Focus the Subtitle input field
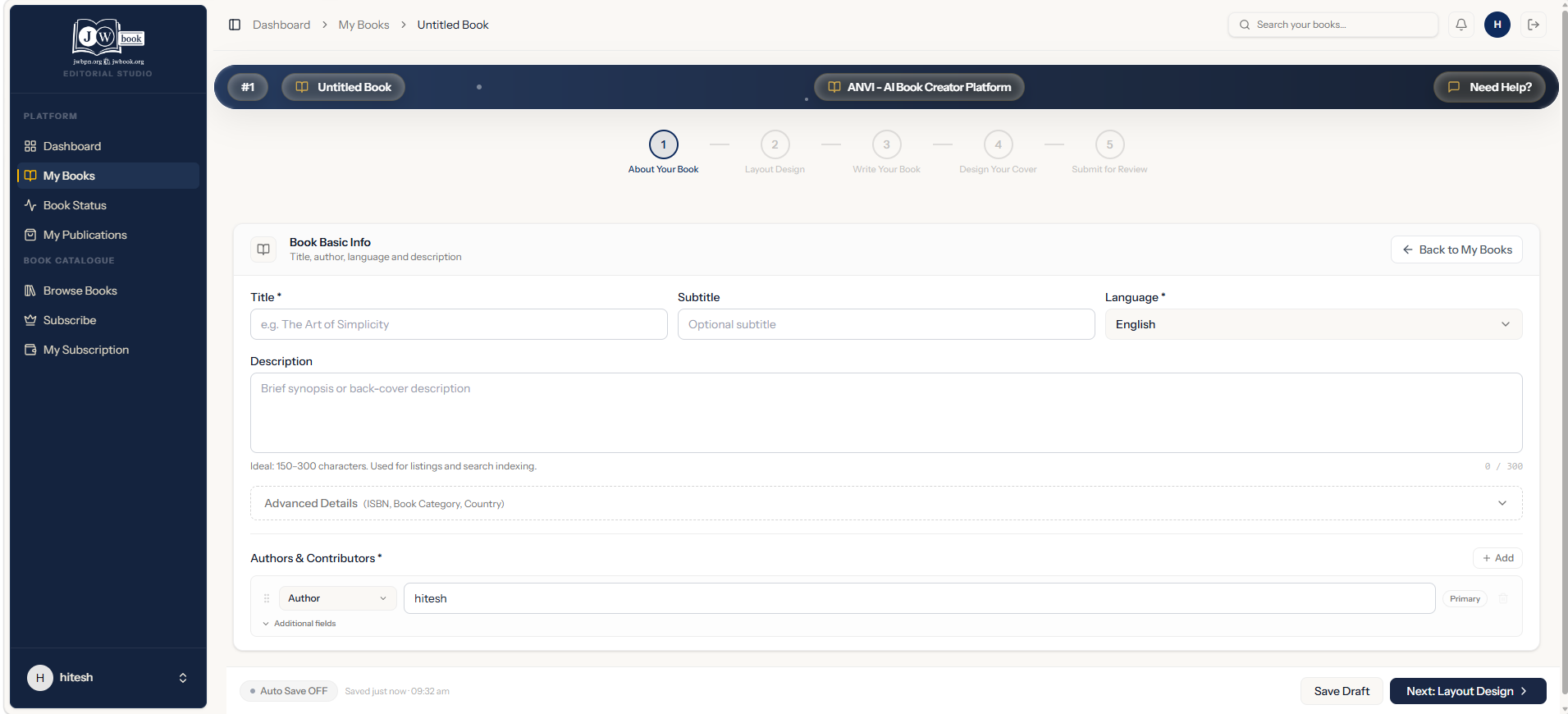Image resolution: width=1568 pixels, height=714 pixels. click(x=886, y=324)
